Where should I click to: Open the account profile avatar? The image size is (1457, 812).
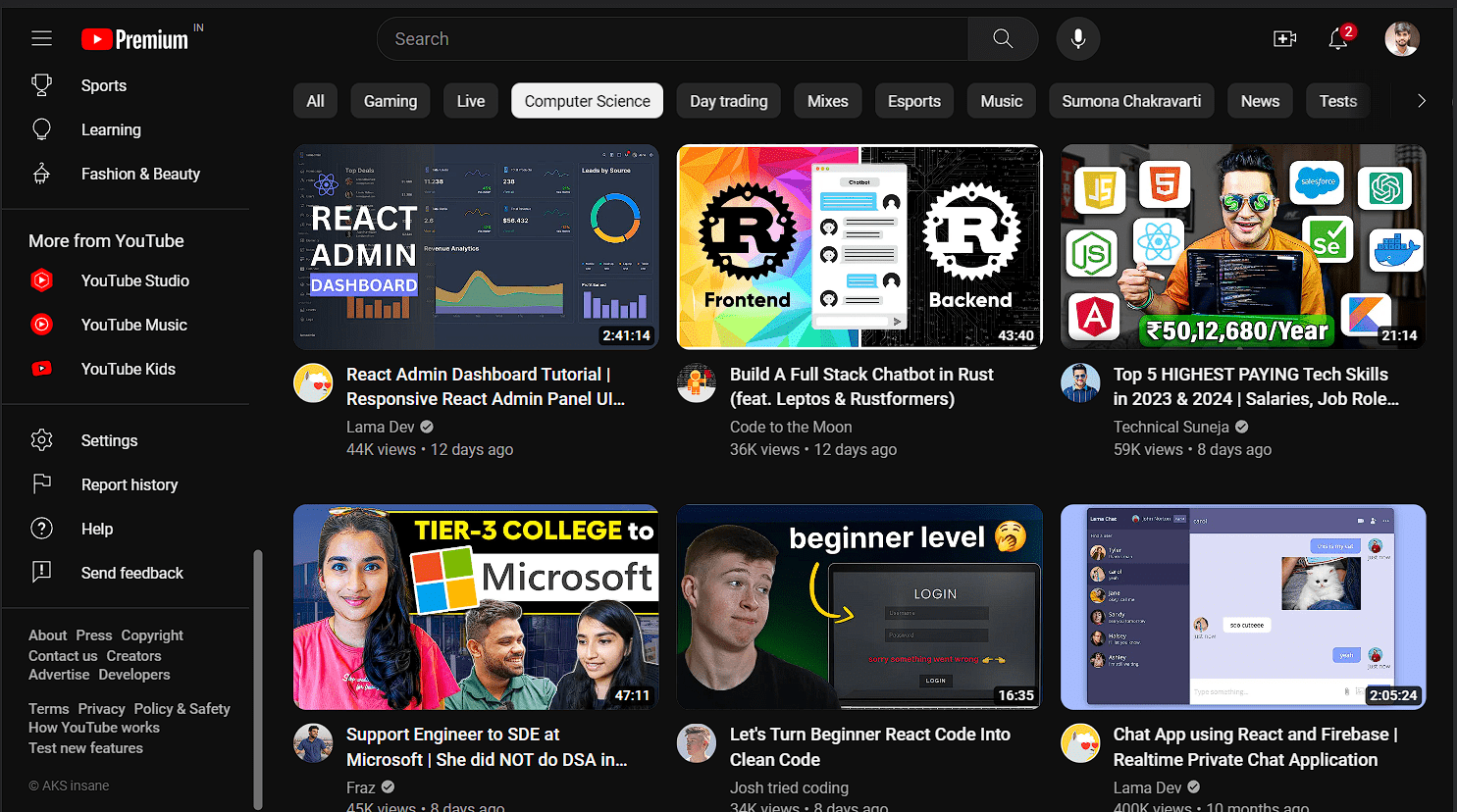pyautogui.click(x=1401, y=39)
